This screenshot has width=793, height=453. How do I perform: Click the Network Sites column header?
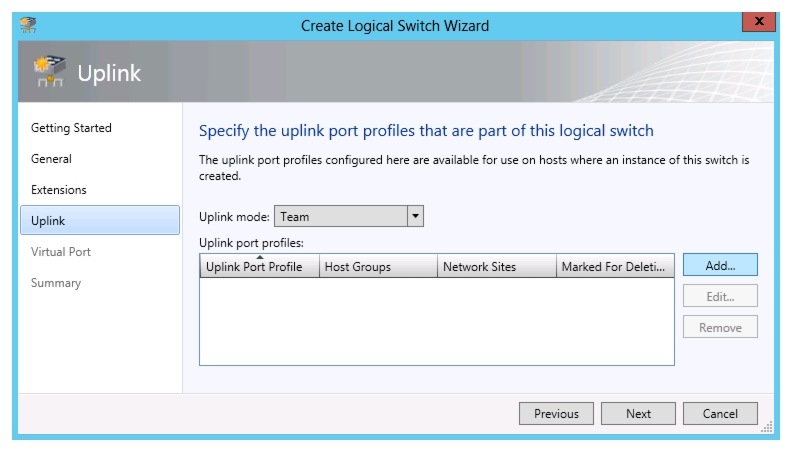pyautogui.click(x=496, y=267)
